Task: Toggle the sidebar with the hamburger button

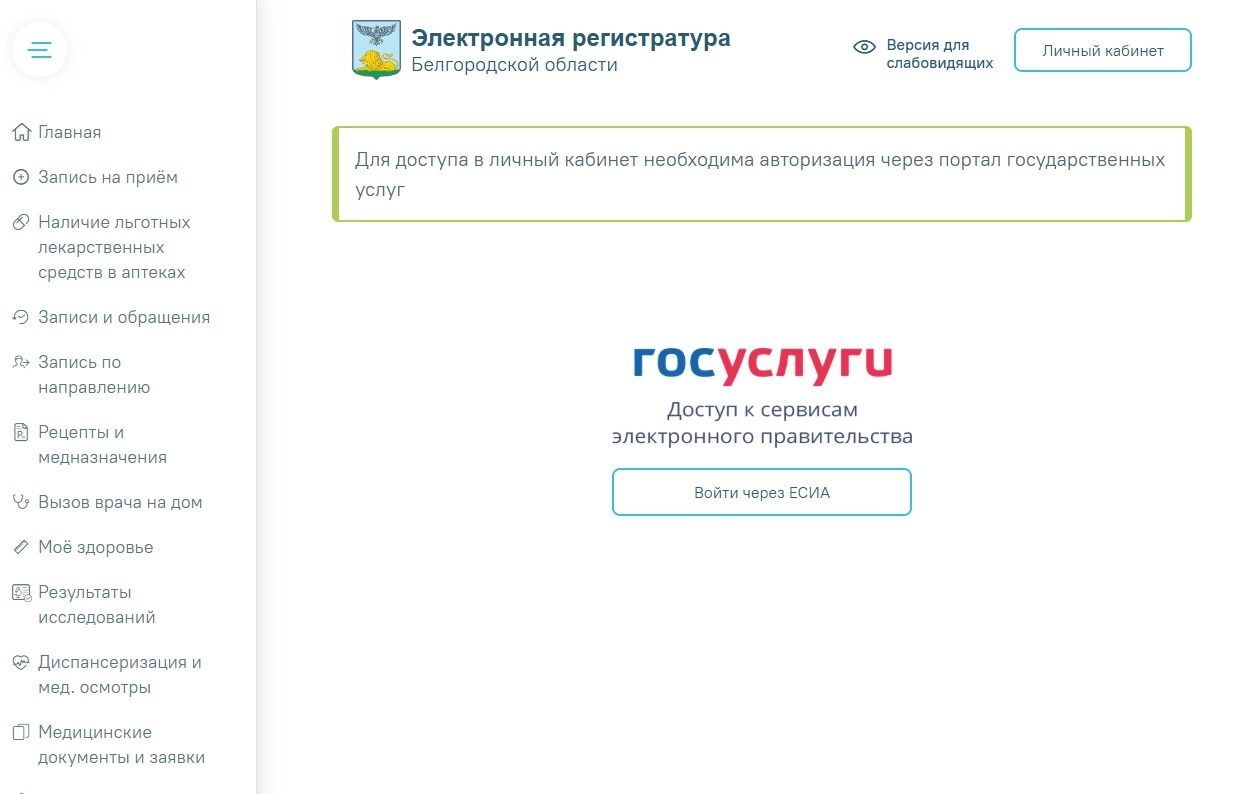Action: (39, 48)
